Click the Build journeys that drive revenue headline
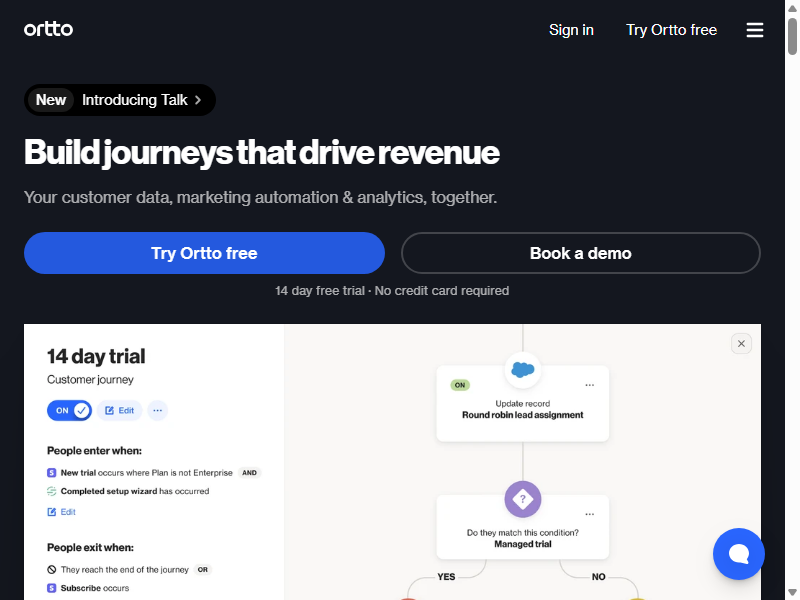Image resolution: width=800 pixels, height=600 pixels. click(x=261, y=153)
